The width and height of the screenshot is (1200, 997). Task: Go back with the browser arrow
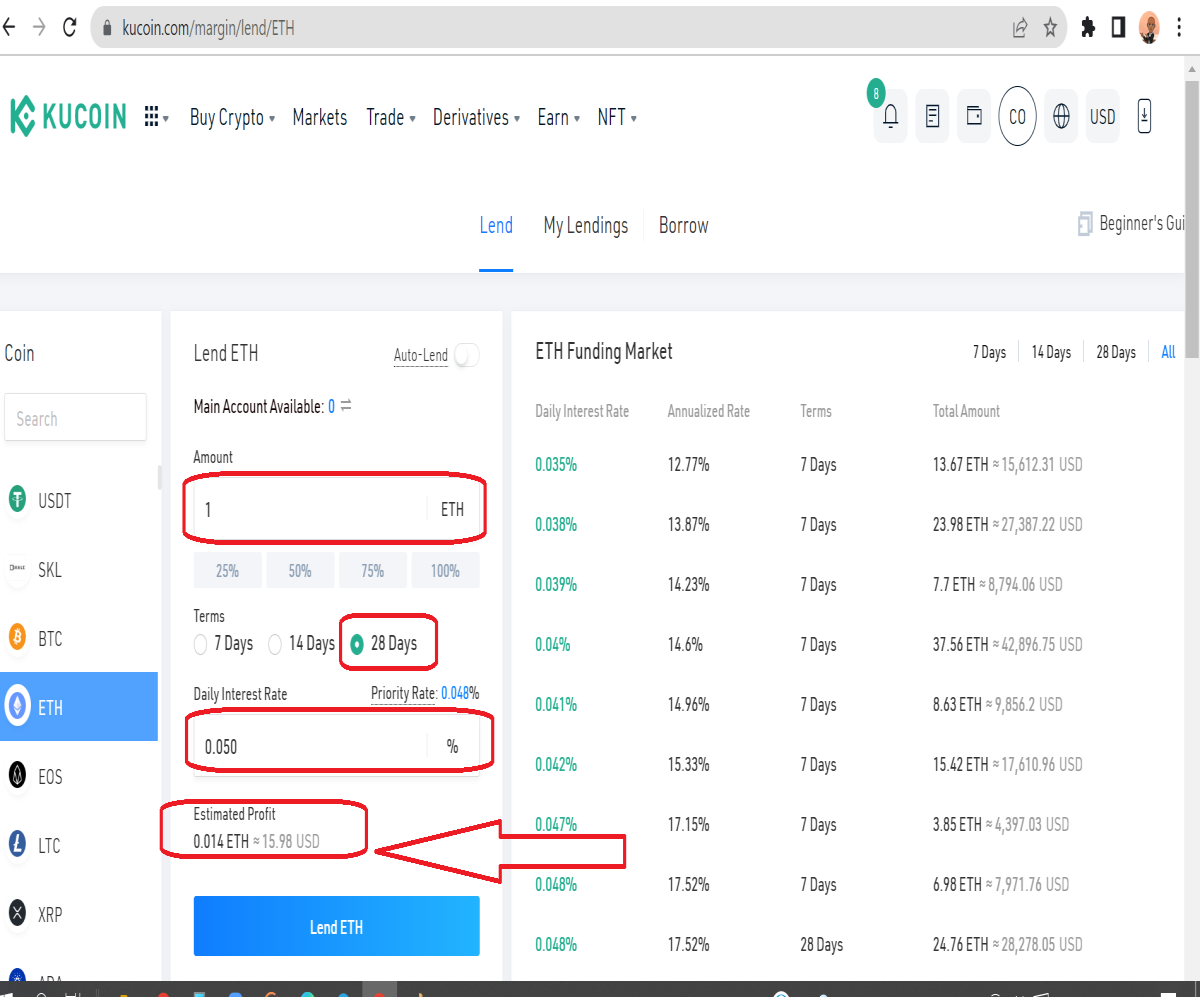click(9, 28)
